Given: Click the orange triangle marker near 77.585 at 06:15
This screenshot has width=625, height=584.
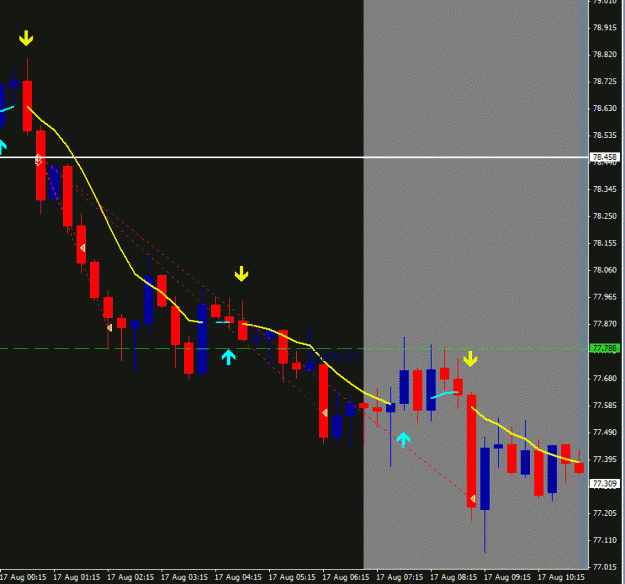Looking at the screenshot, I should coord(325,413).
